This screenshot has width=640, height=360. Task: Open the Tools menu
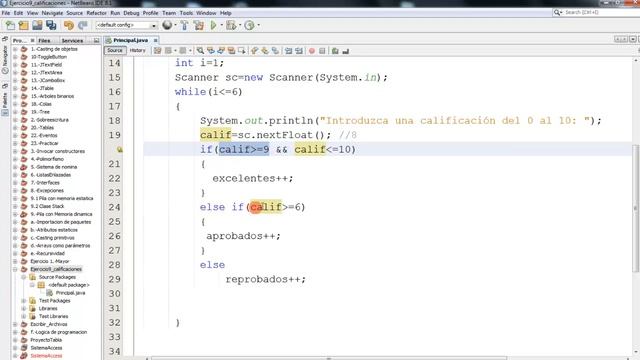[186, 13]
